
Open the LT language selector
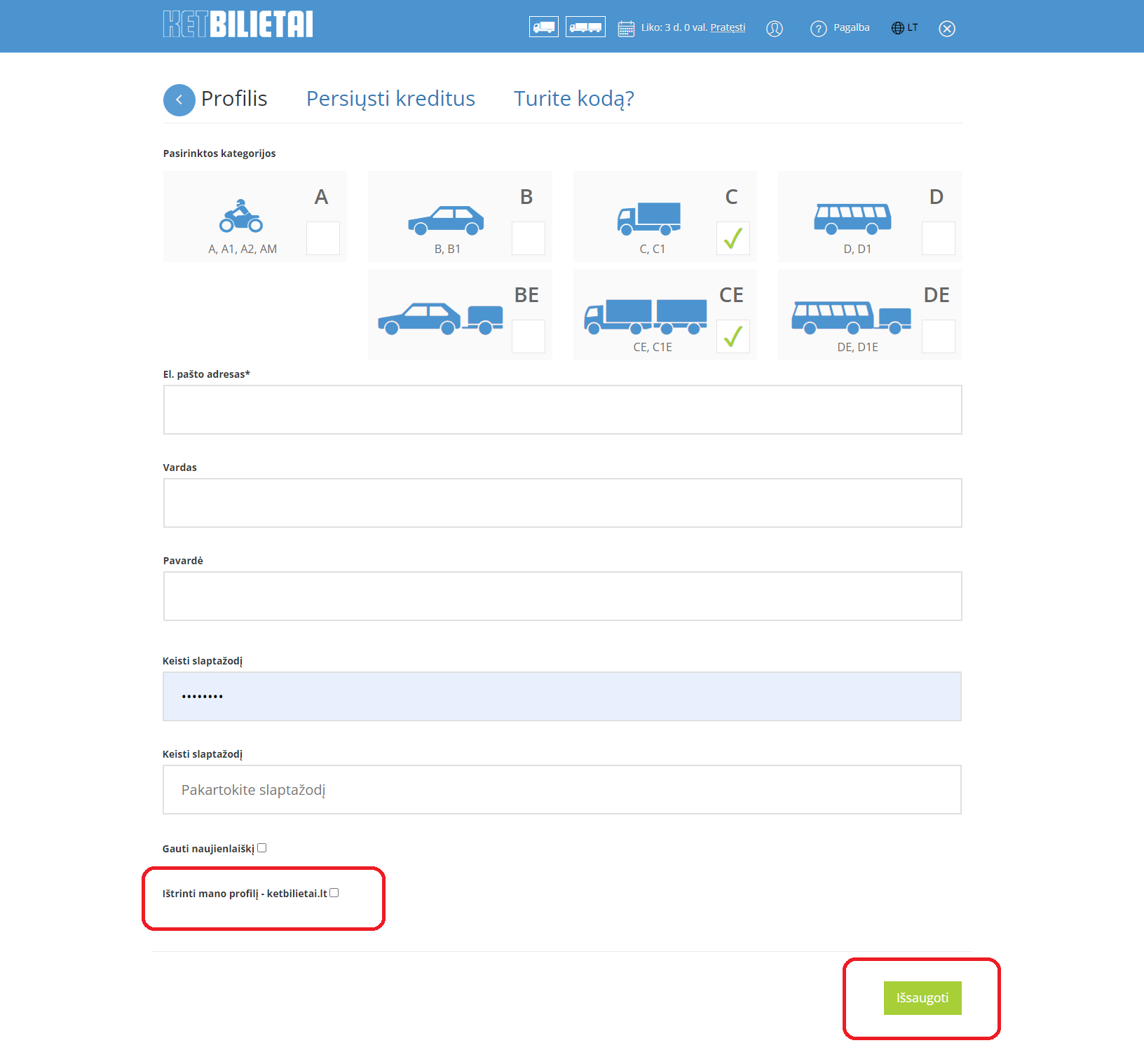click(904, 28)
